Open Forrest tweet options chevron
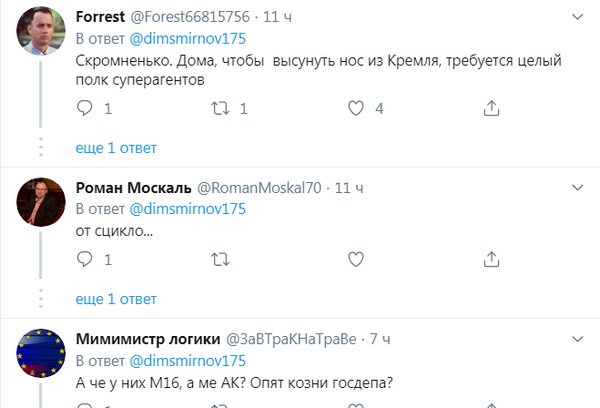 [x=577, y=17]
